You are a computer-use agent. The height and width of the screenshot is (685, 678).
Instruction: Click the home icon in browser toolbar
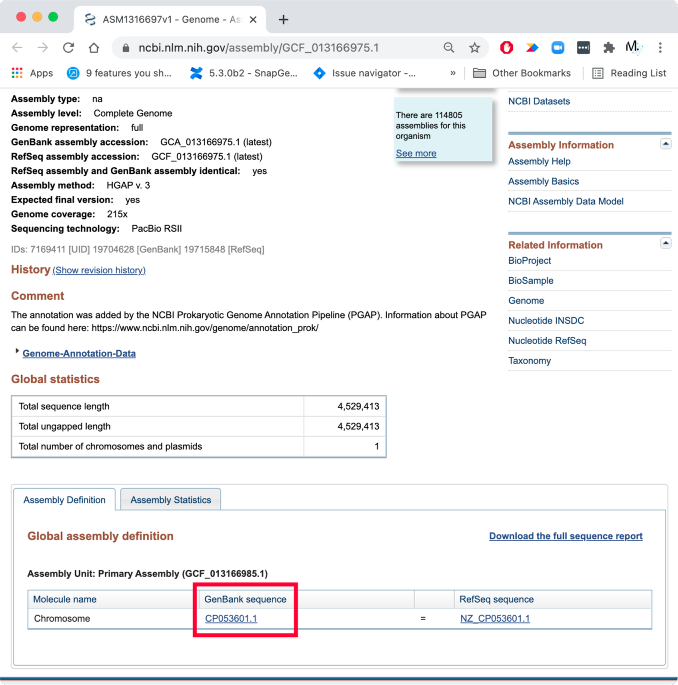pyautogui.click(x=94, y=48)
